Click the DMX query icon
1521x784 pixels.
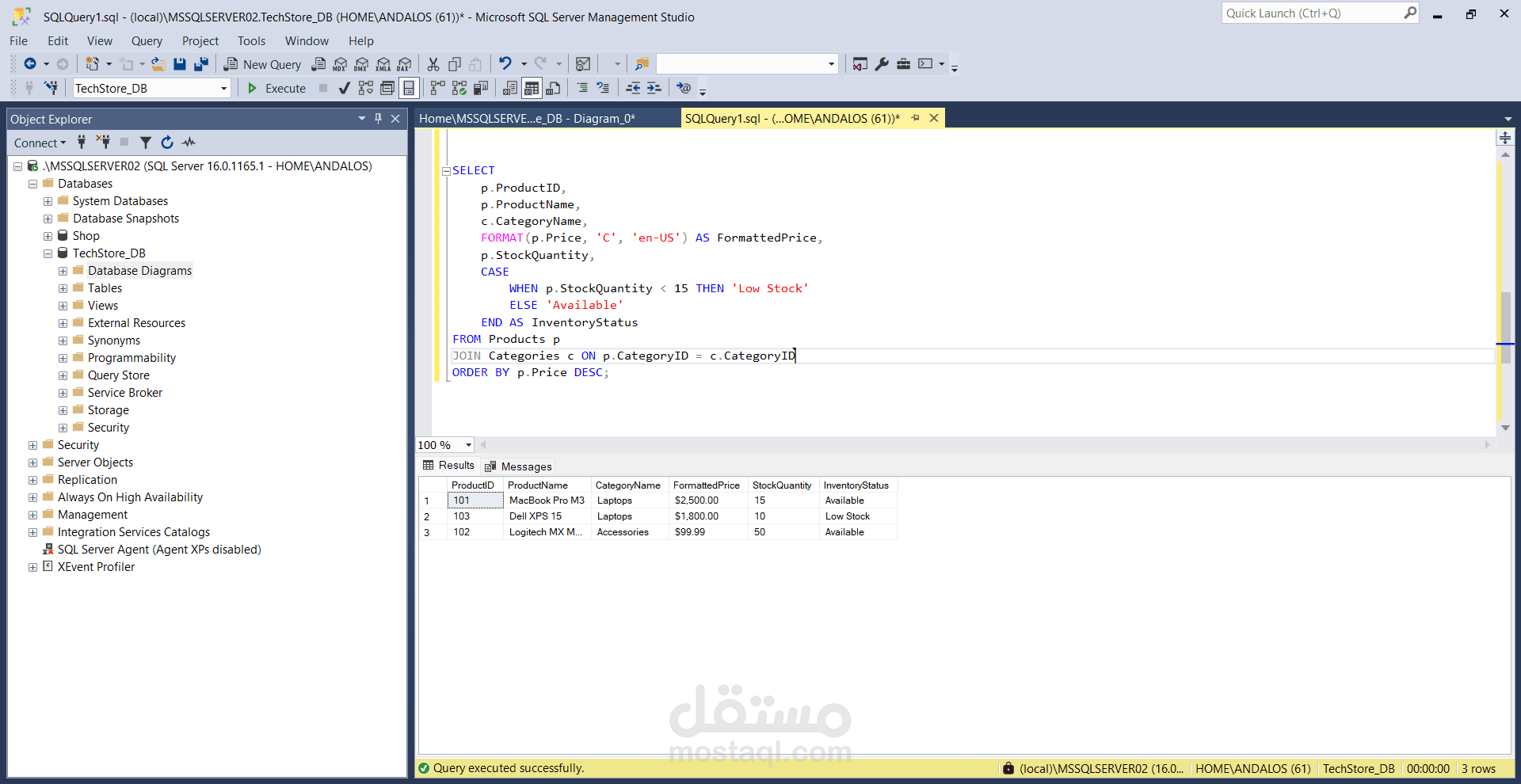point(361,64)
